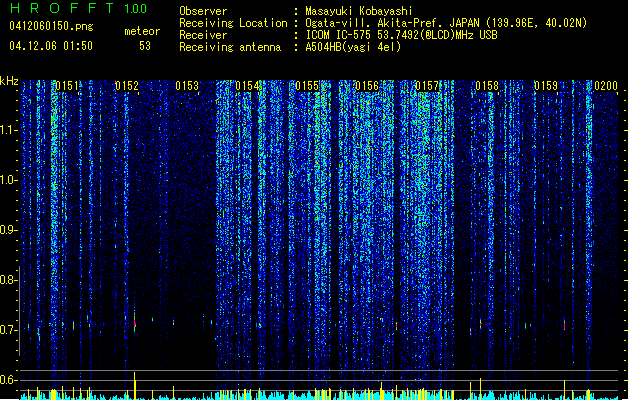Click the Receiver label

203,35
